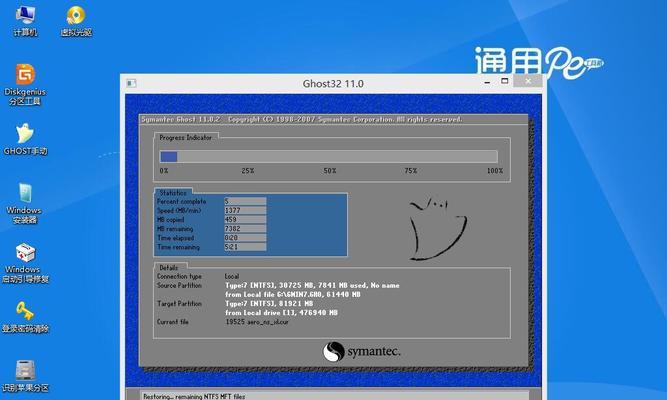Image resolution: width=667 pixels, height=400 pixels.
Task: Select the Speed value 1377
Action: click(245, 210)
